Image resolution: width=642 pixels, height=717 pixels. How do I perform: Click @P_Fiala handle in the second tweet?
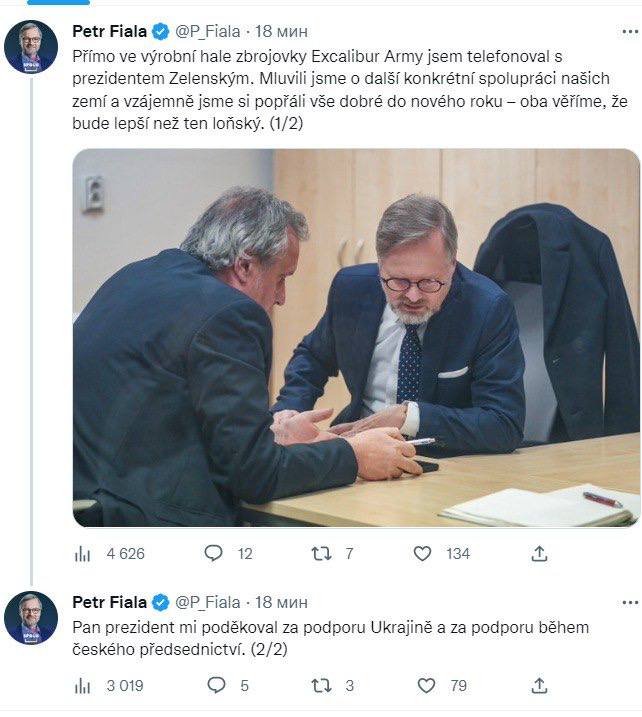coord(208,601)
